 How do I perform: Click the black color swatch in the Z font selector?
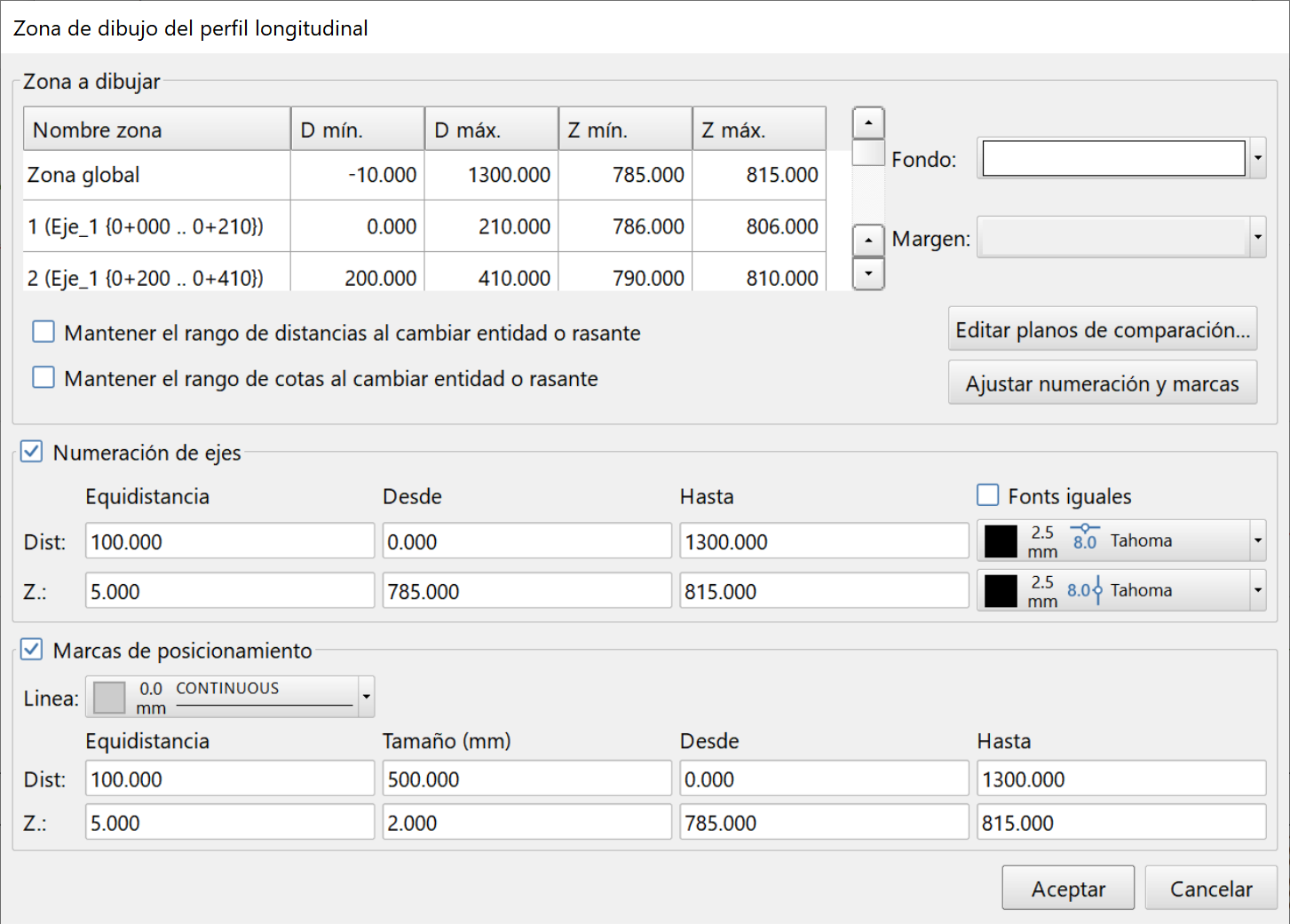[x=1001, y=591]
